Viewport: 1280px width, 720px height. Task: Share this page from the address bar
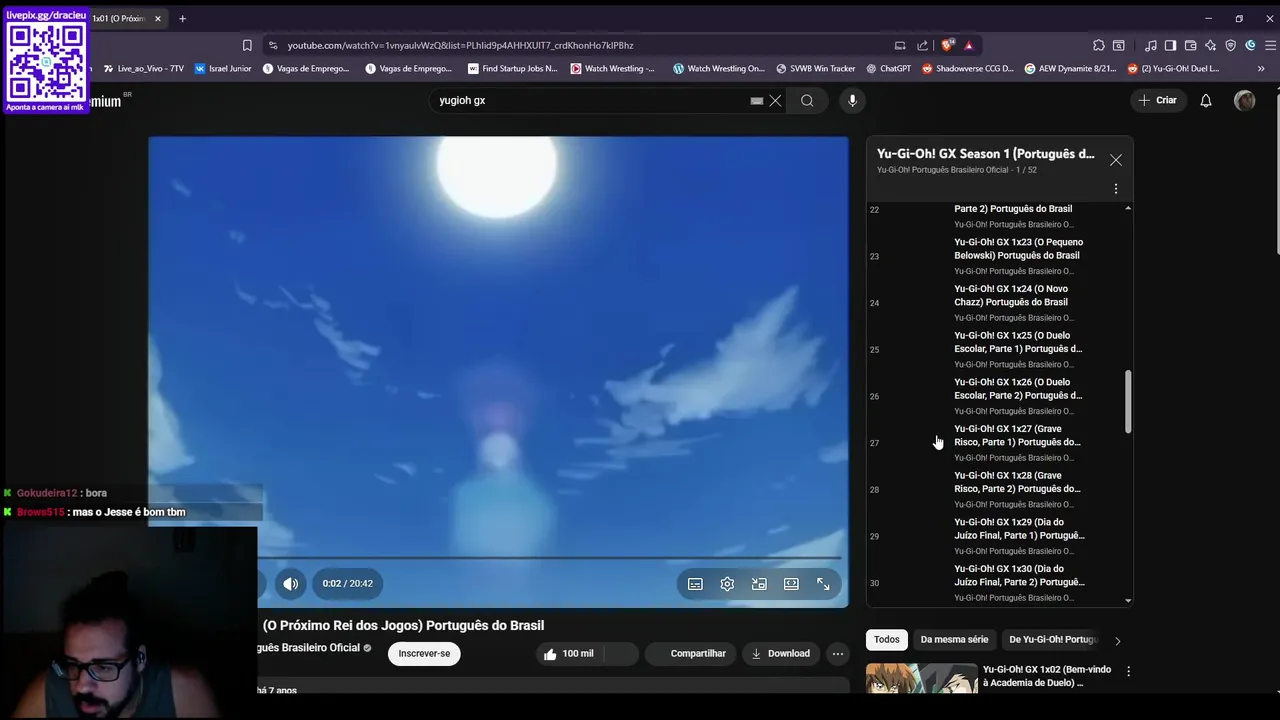(922, 45)
